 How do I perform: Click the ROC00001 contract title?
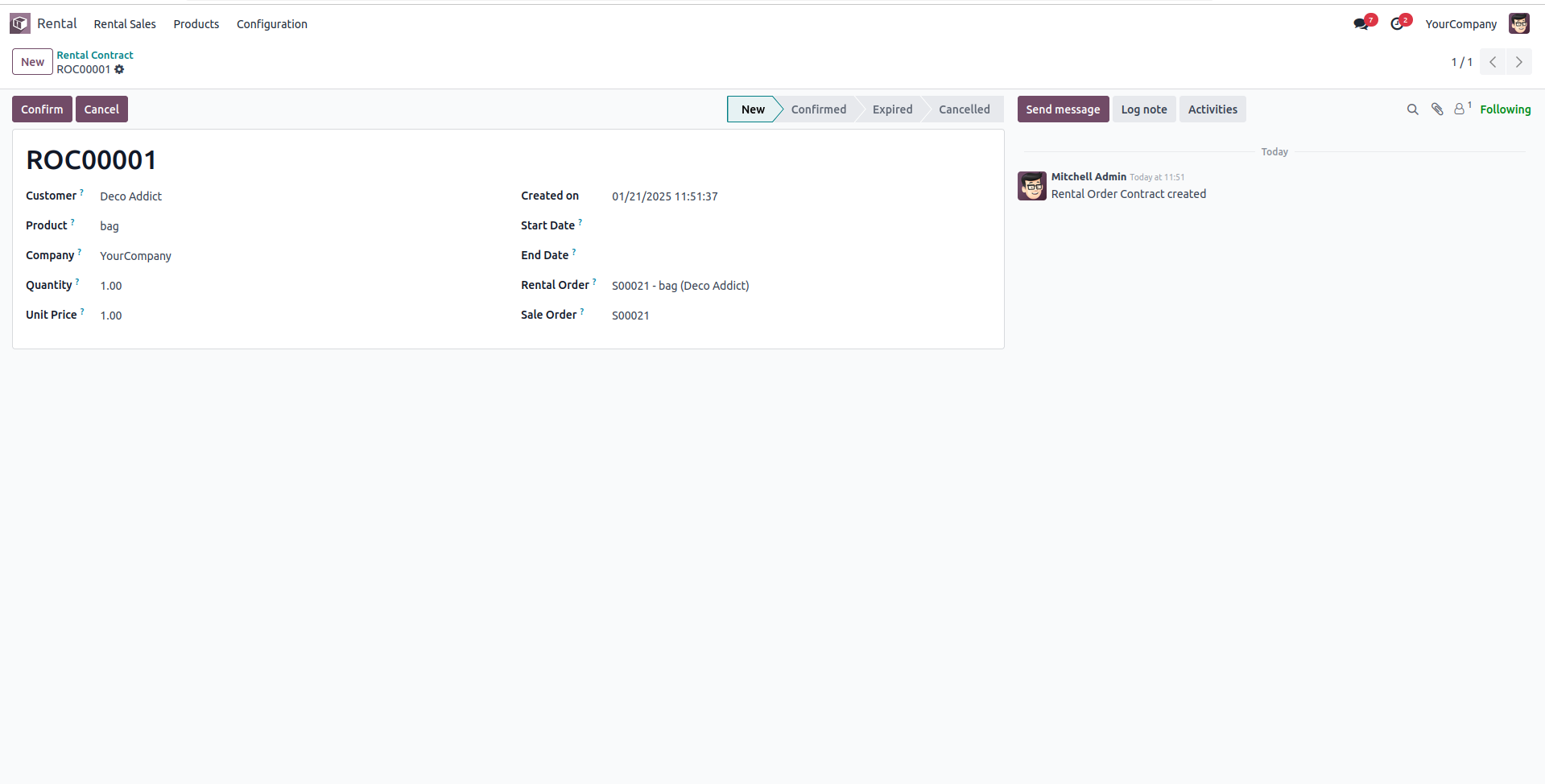(91, 160)
